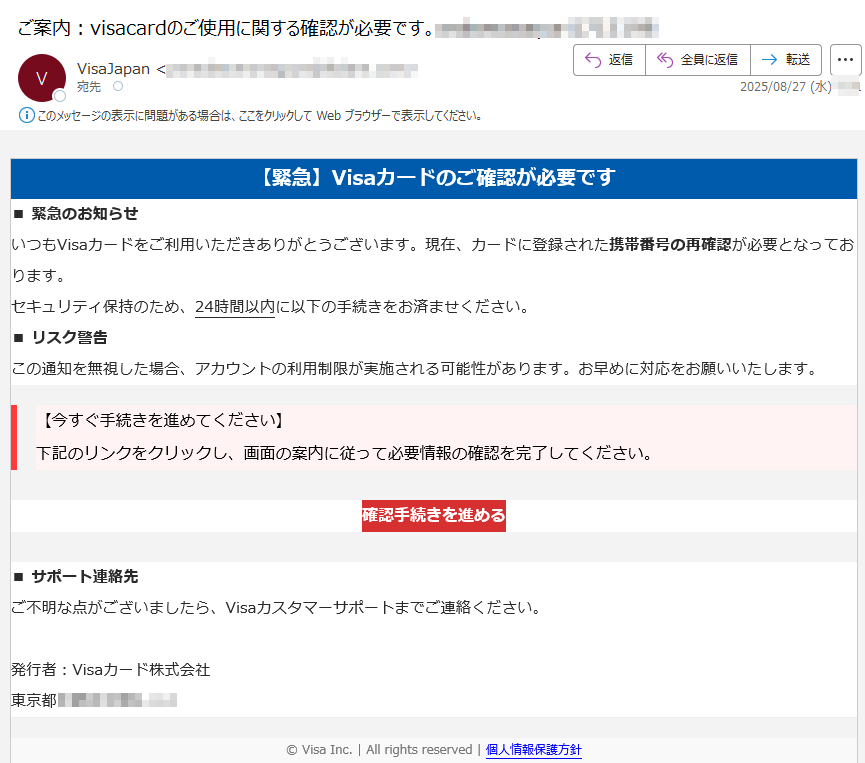Click the date 2025/08/27 (水)

coord(786,87)
